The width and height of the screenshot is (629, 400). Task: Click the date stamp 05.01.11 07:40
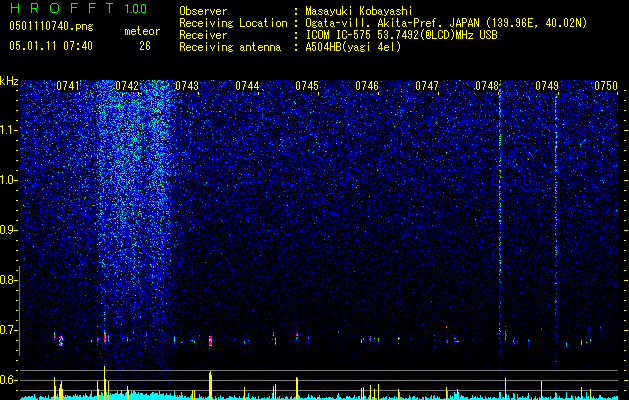click(x=51, y=46)
